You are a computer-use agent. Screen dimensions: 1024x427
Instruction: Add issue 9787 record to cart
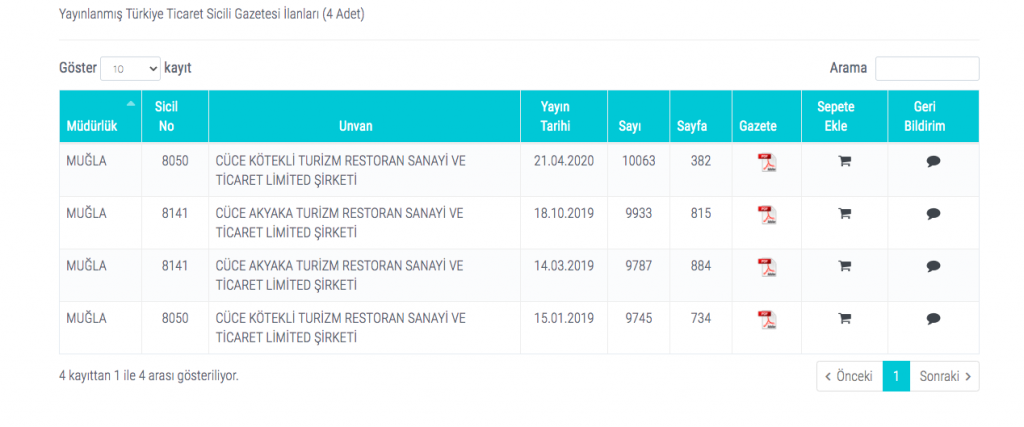pos(844,266)
